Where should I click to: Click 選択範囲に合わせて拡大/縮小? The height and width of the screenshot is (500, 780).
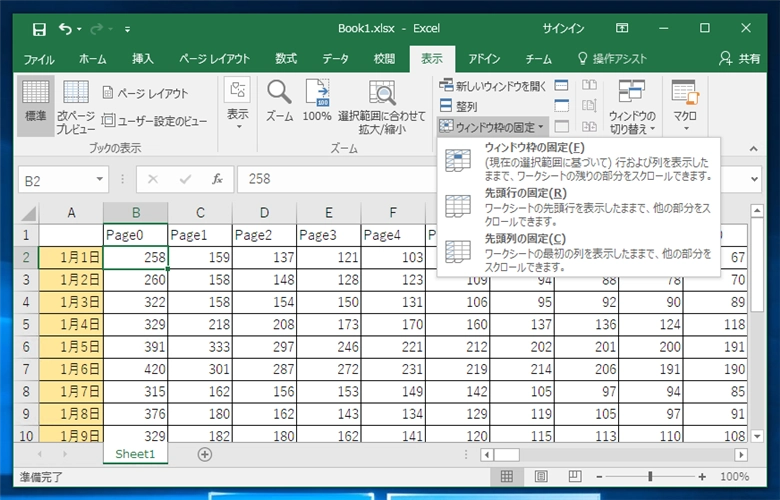click(382, 106)
